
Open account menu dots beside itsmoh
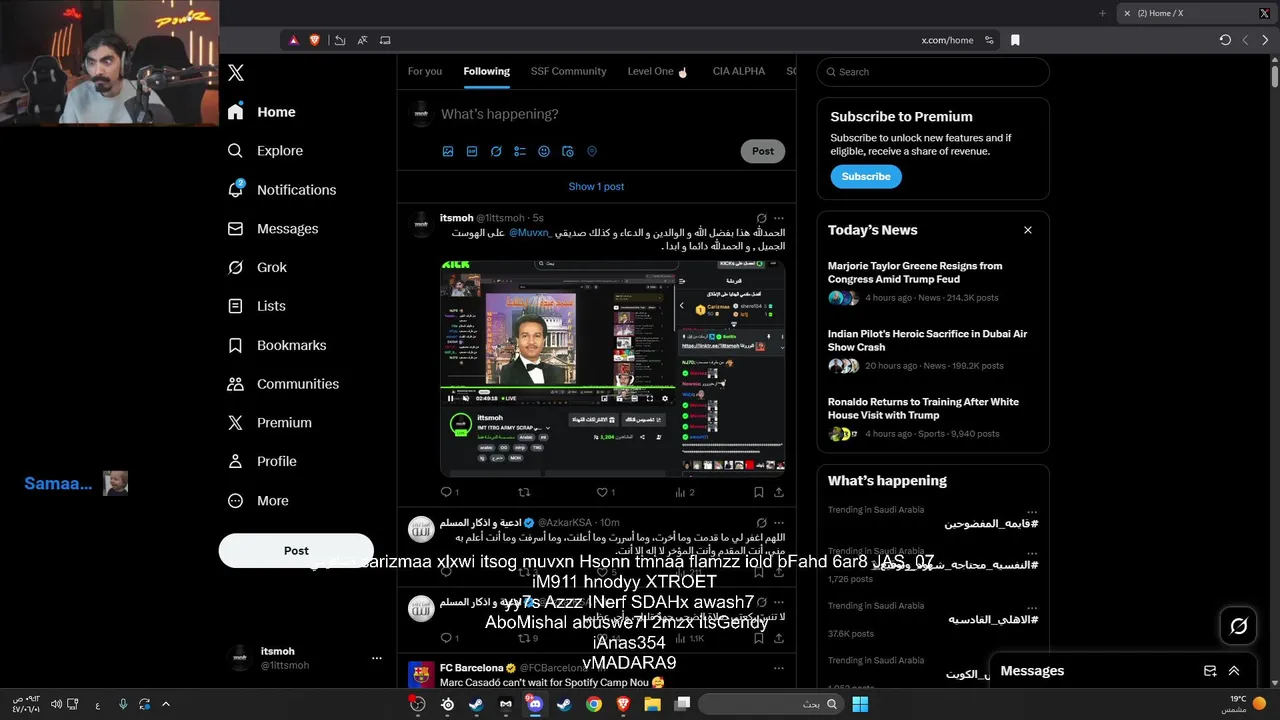coord(377,658)
